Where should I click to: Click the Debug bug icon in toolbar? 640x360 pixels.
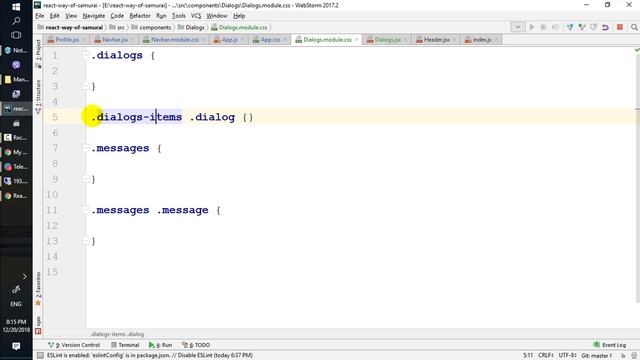tap(543, 27)
